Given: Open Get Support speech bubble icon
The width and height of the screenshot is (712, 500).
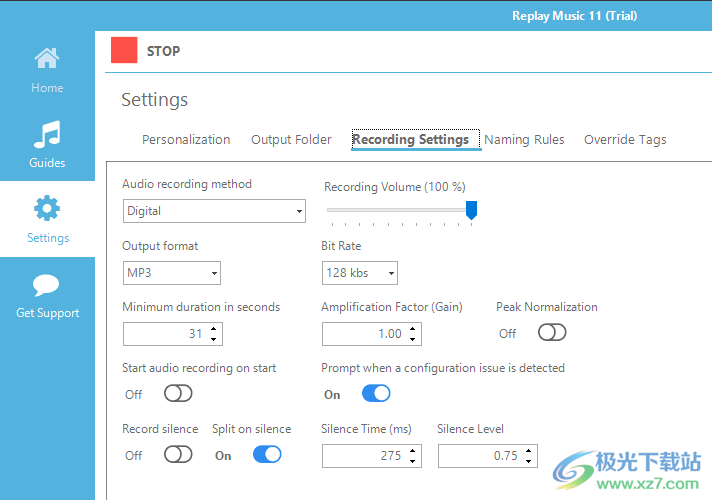Looking at the screenshot, I should 46,285.
